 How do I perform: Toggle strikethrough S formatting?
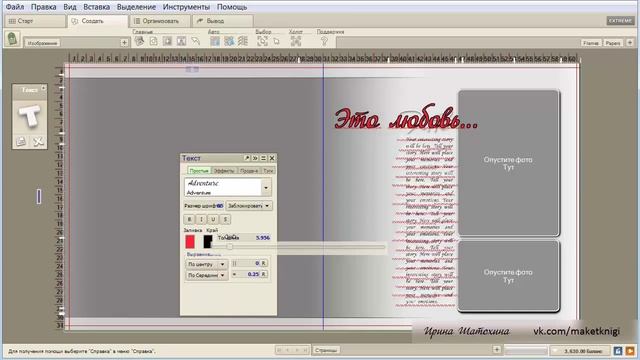pos(225,219)
